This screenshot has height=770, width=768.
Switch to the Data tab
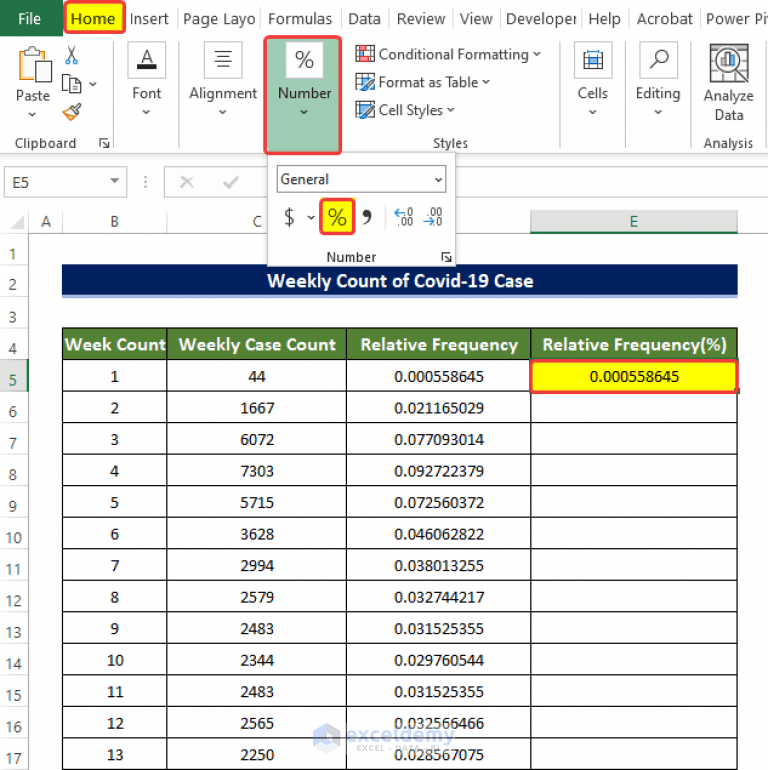364,18
